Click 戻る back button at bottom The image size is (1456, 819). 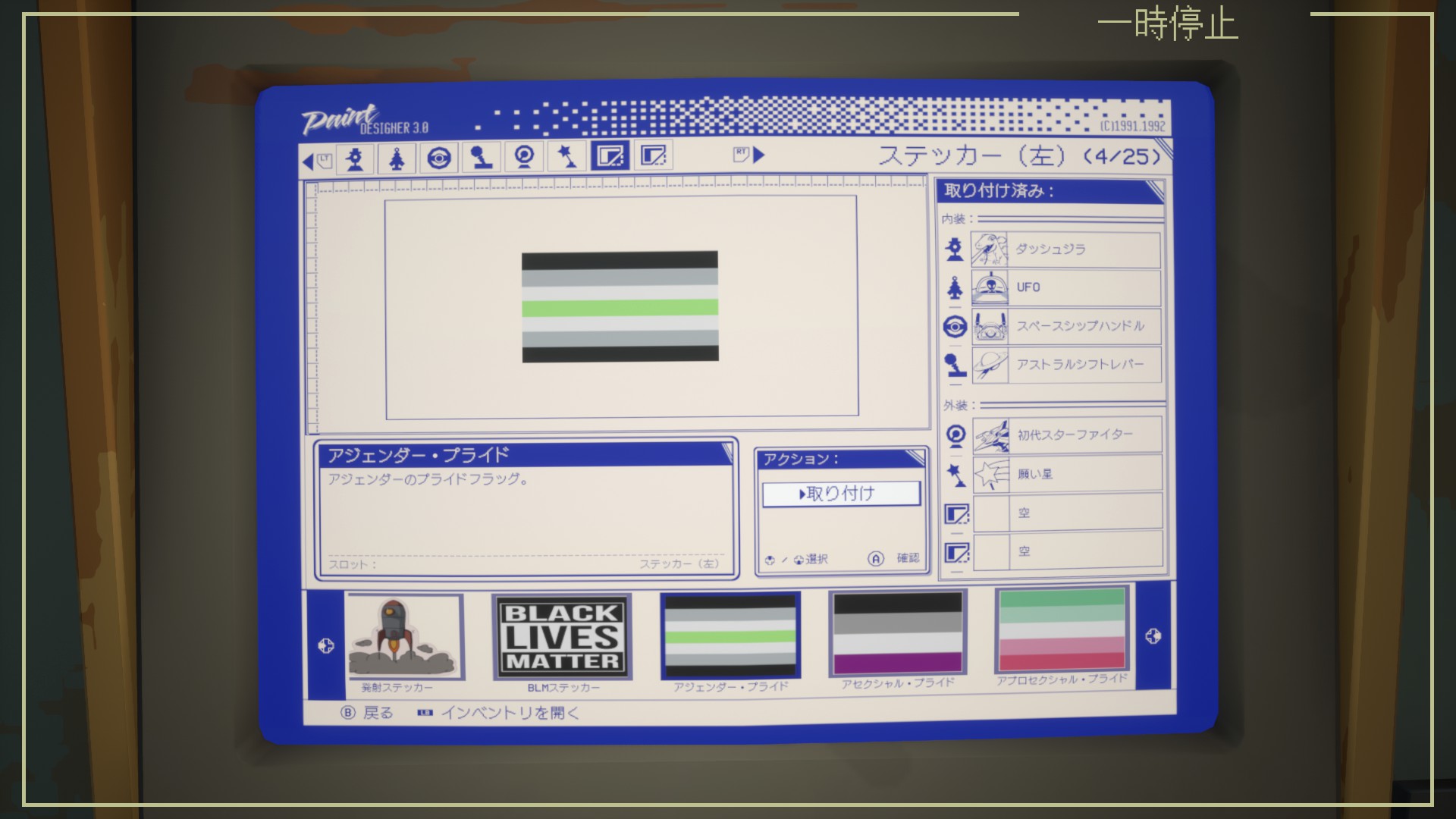coord(368,713)
